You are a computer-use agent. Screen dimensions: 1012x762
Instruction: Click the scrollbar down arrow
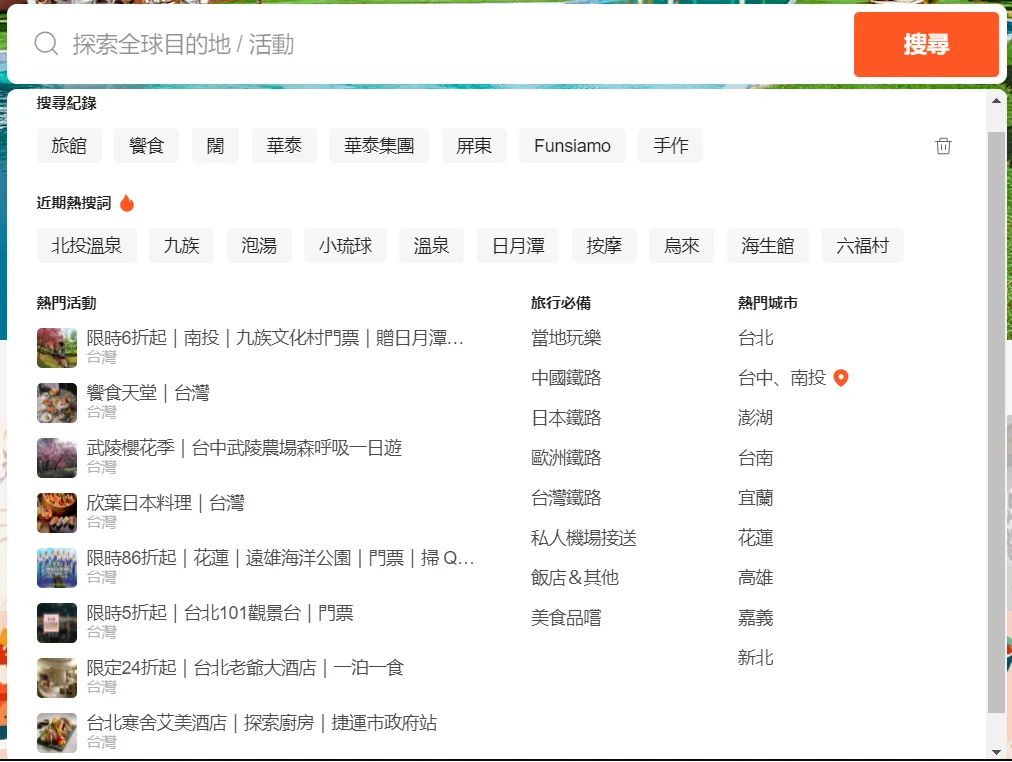click(996, 752)
